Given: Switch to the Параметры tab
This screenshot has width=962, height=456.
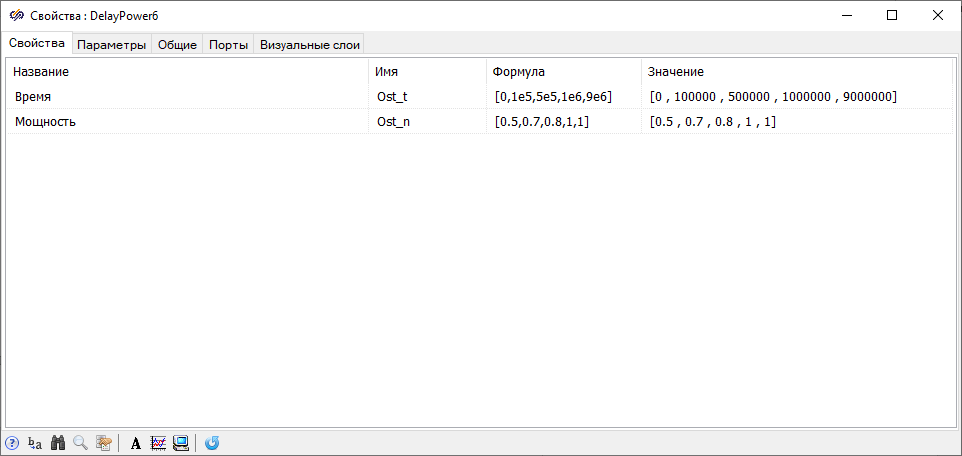Looking at the screenshot, I should click(x=112, y=45).
